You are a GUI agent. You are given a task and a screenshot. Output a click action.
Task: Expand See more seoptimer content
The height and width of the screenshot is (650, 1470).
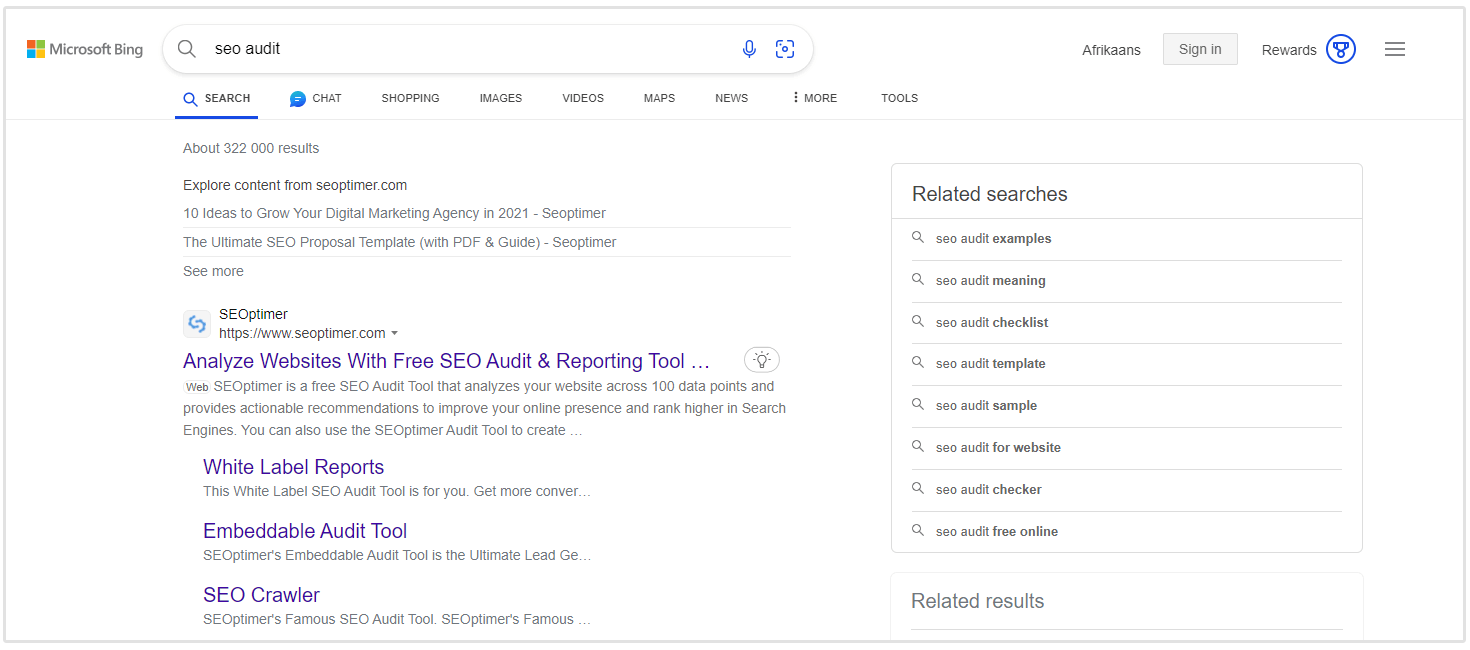(213, 271)
